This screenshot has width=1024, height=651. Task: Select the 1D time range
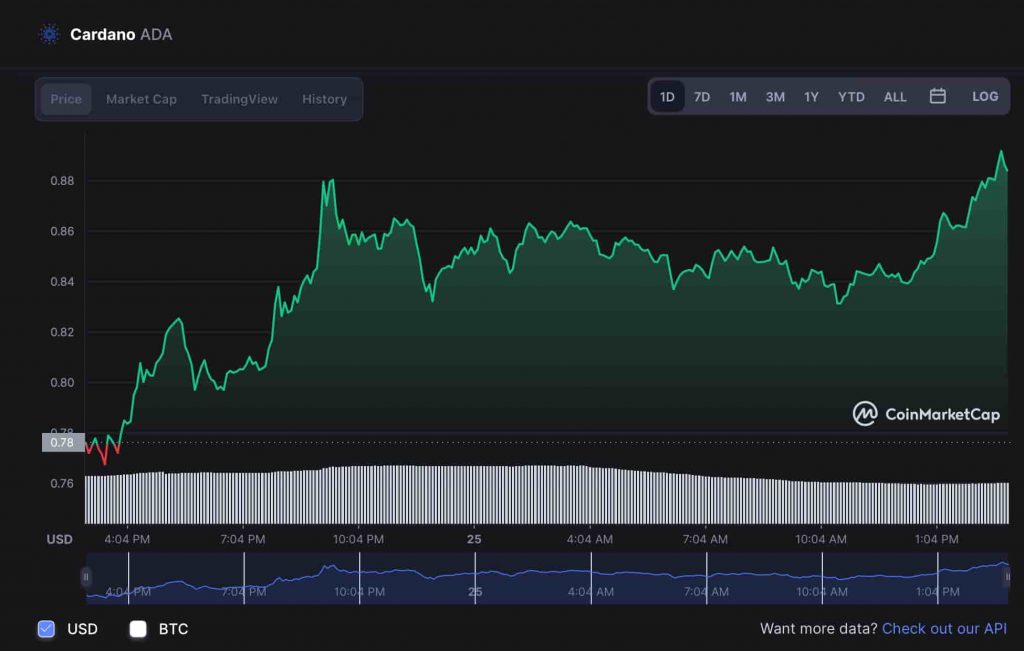pos(667,97)
